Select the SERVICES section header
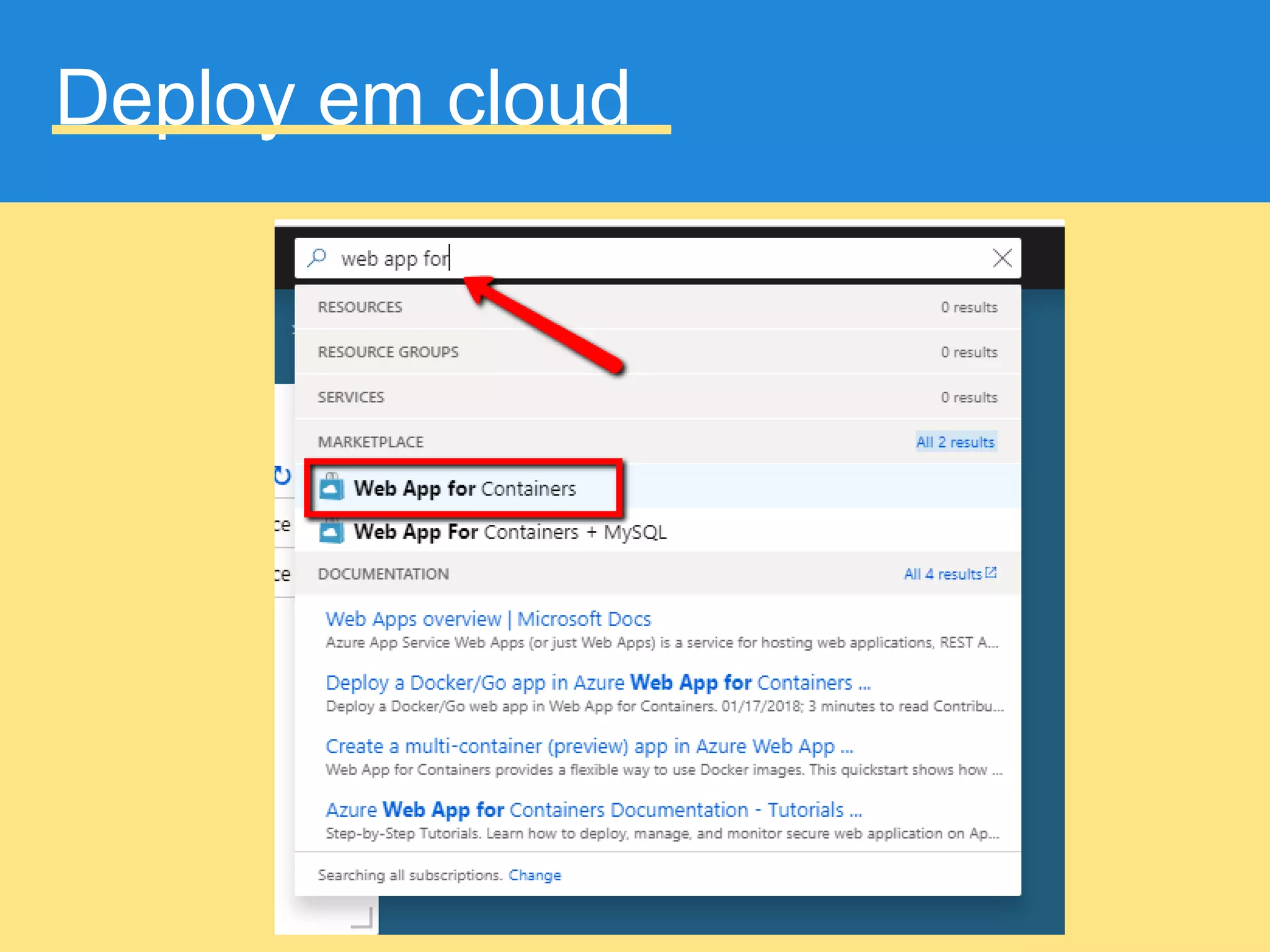Viewport: 1270px width, 952px height. [x=351, y=397]
